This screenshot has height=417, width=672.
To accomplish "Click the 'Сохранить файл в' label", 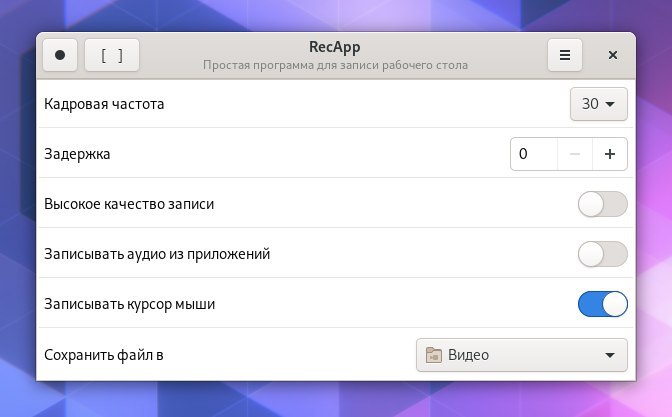I will click(104, 355).
